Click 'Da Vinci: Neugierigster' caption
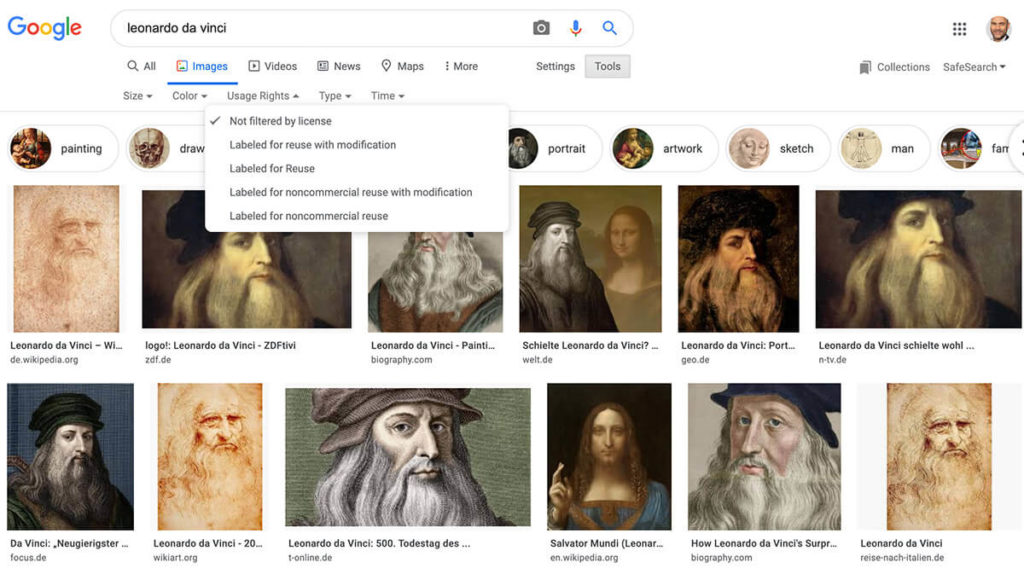 tap(69, 543)
